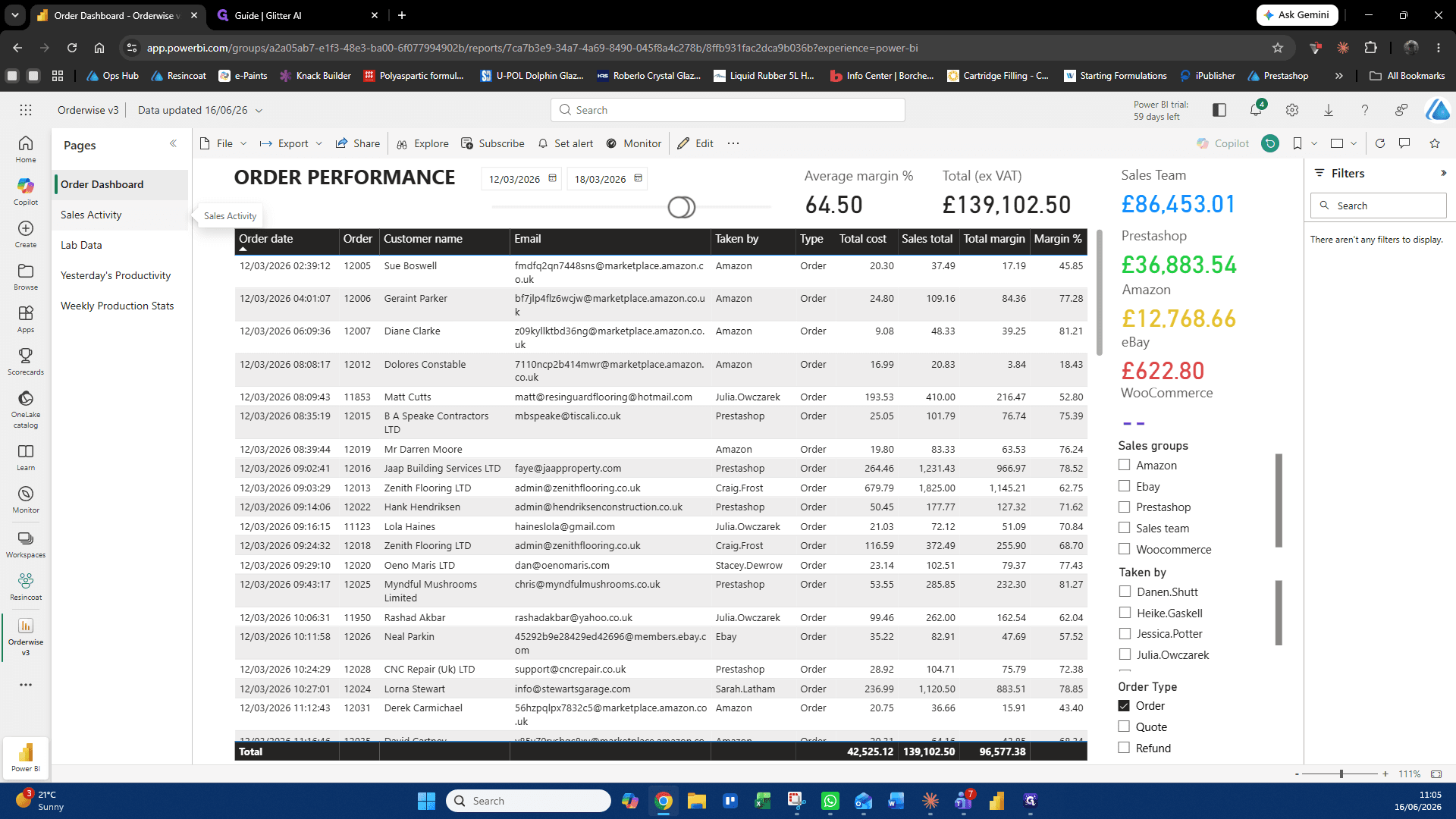
Task: Click the refresh visuals icon
Action: pos(1380,143)
